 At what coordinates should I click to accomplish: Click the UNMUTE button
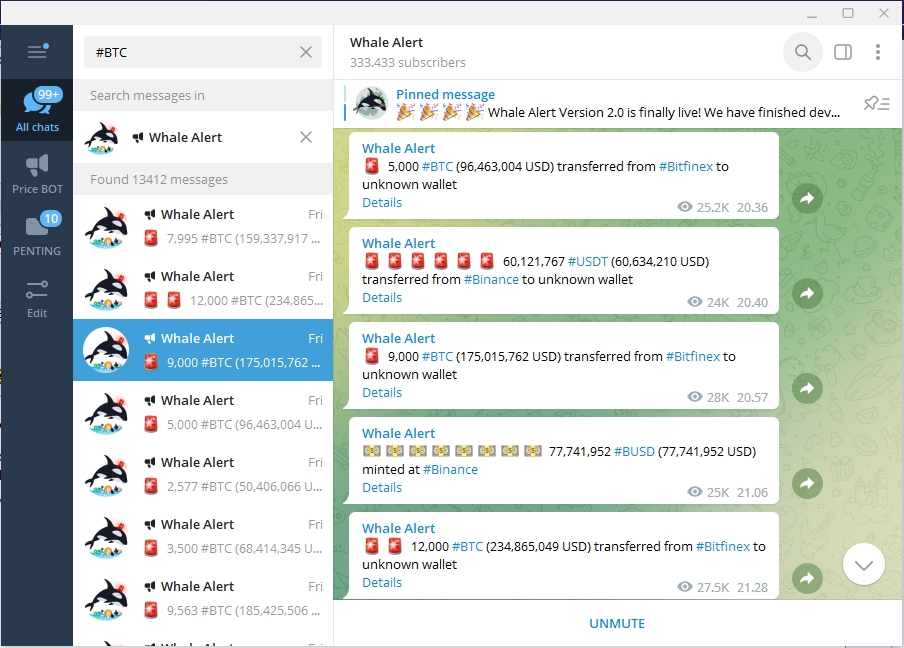617,623
